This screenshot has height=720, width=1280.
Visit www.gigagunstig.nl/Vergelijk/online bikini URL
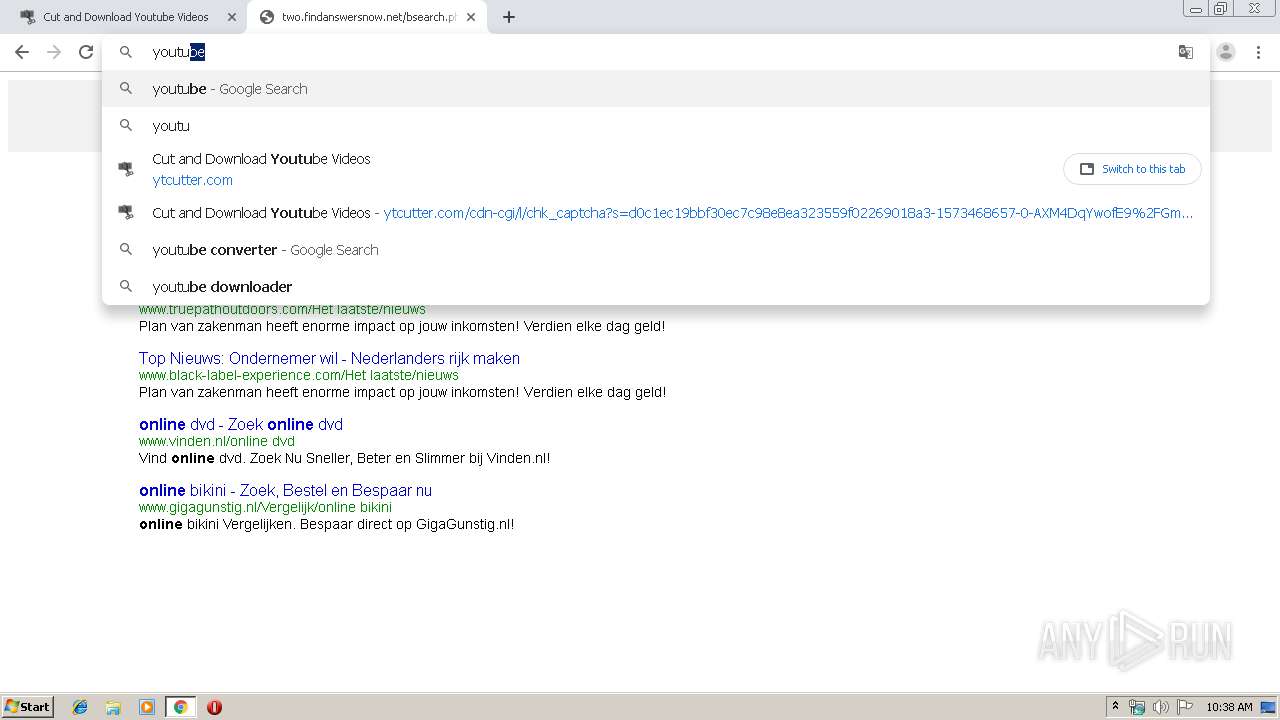point(265,507)
